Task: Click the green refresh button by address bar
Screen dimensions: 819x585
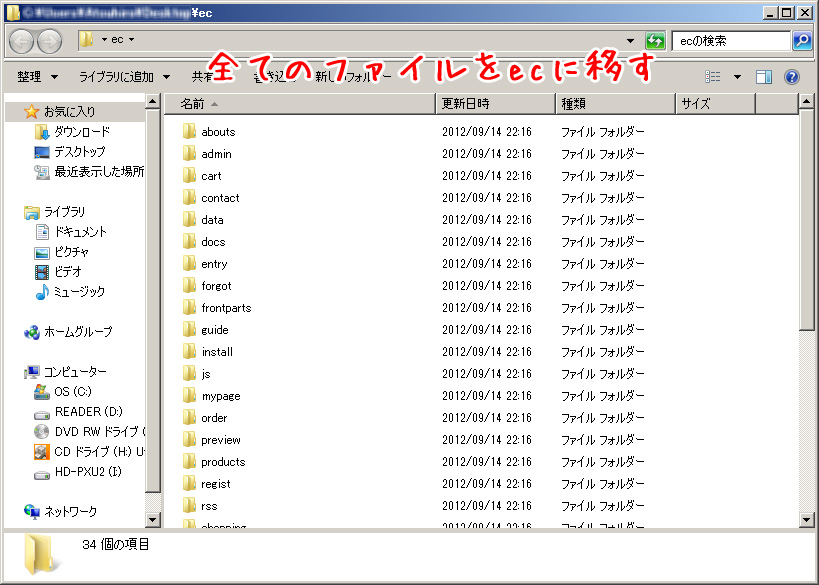Action: (655, 41)
